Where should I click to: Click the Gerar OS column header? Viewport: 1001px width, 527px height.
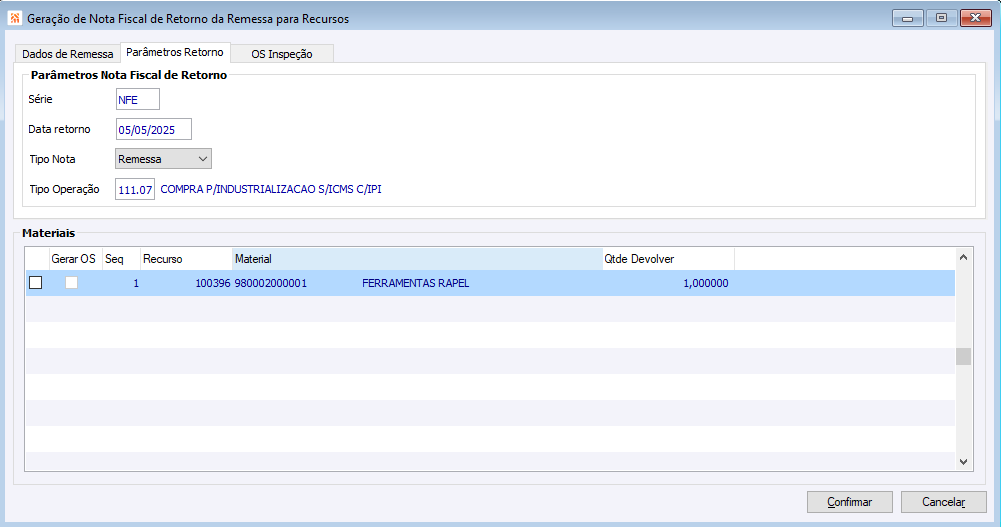(x=73, y=259)
